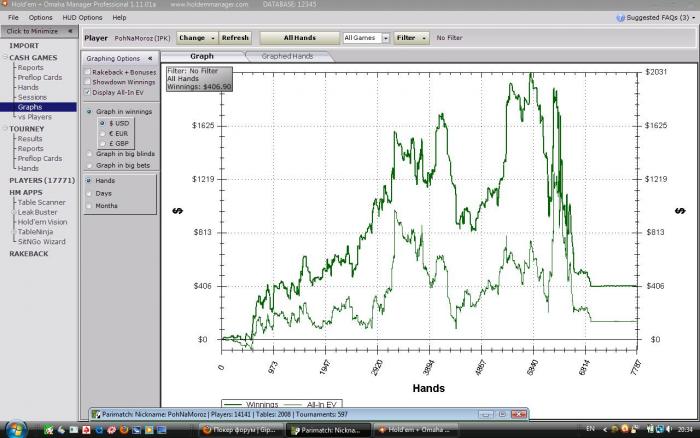The height and width of the screenshot is (438, 700).
Task: Click the Refresh button
Action: point(235,38)
